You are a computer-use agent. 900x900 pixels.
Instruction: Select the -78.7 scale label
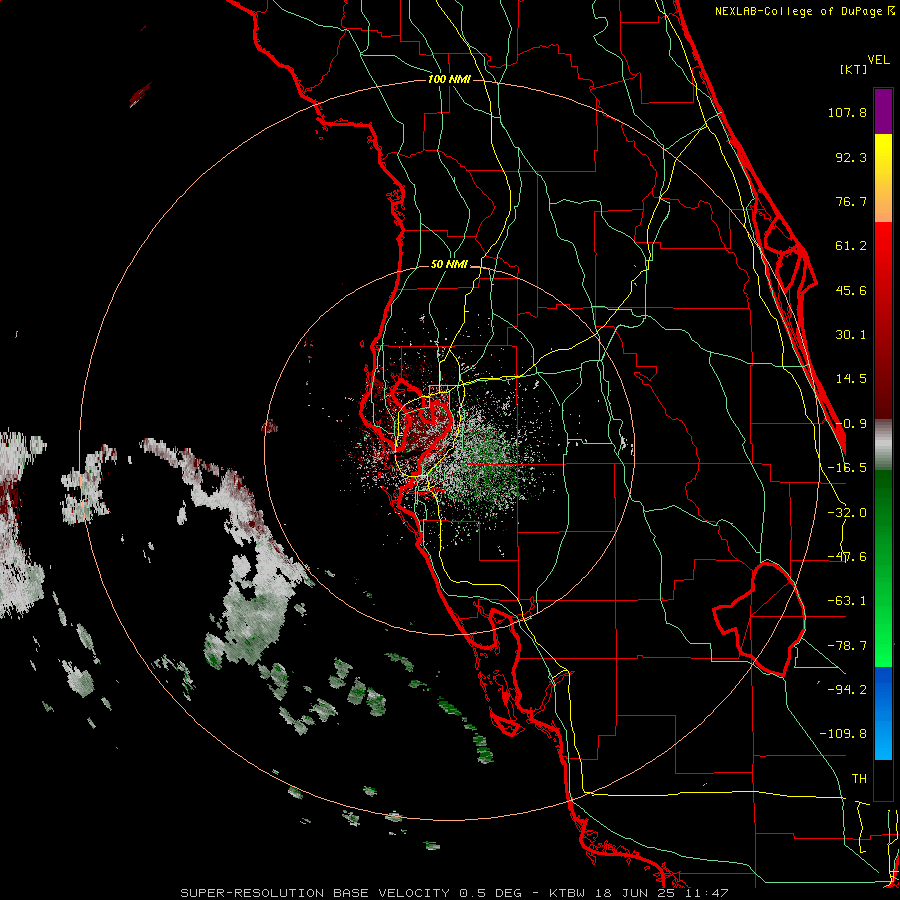coord(847,646)
